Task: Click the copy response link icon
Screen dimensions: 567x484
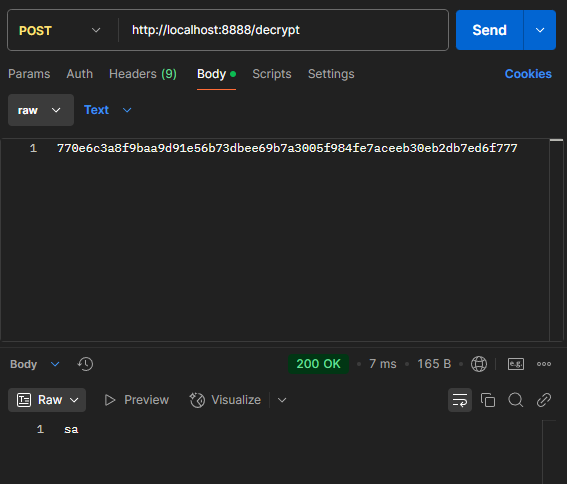Action: [x=544, y=400]
